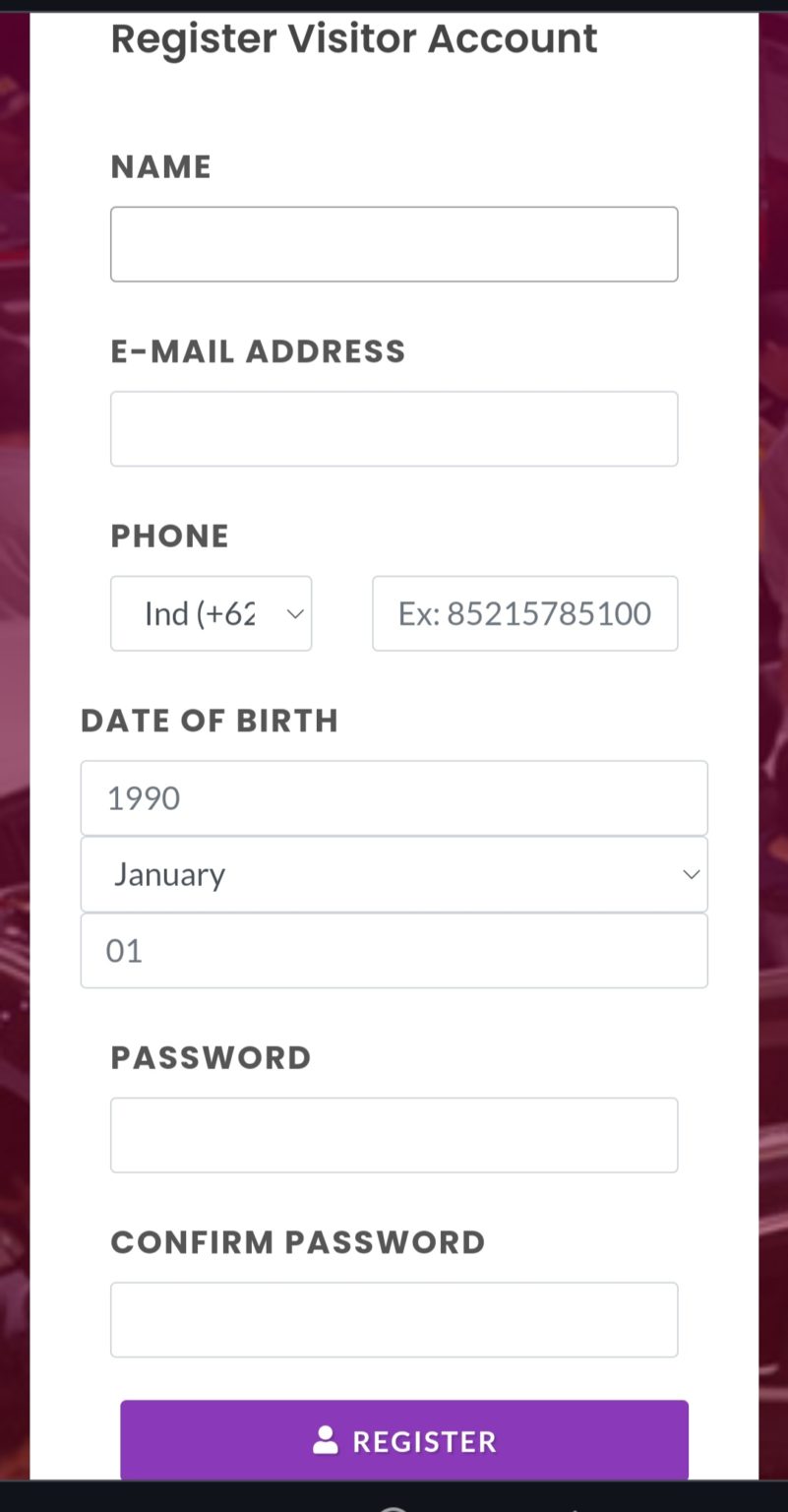This screenshot has height=1512, width=788.
Task: Focus the Name text field
Action: [x=394, y=244]
